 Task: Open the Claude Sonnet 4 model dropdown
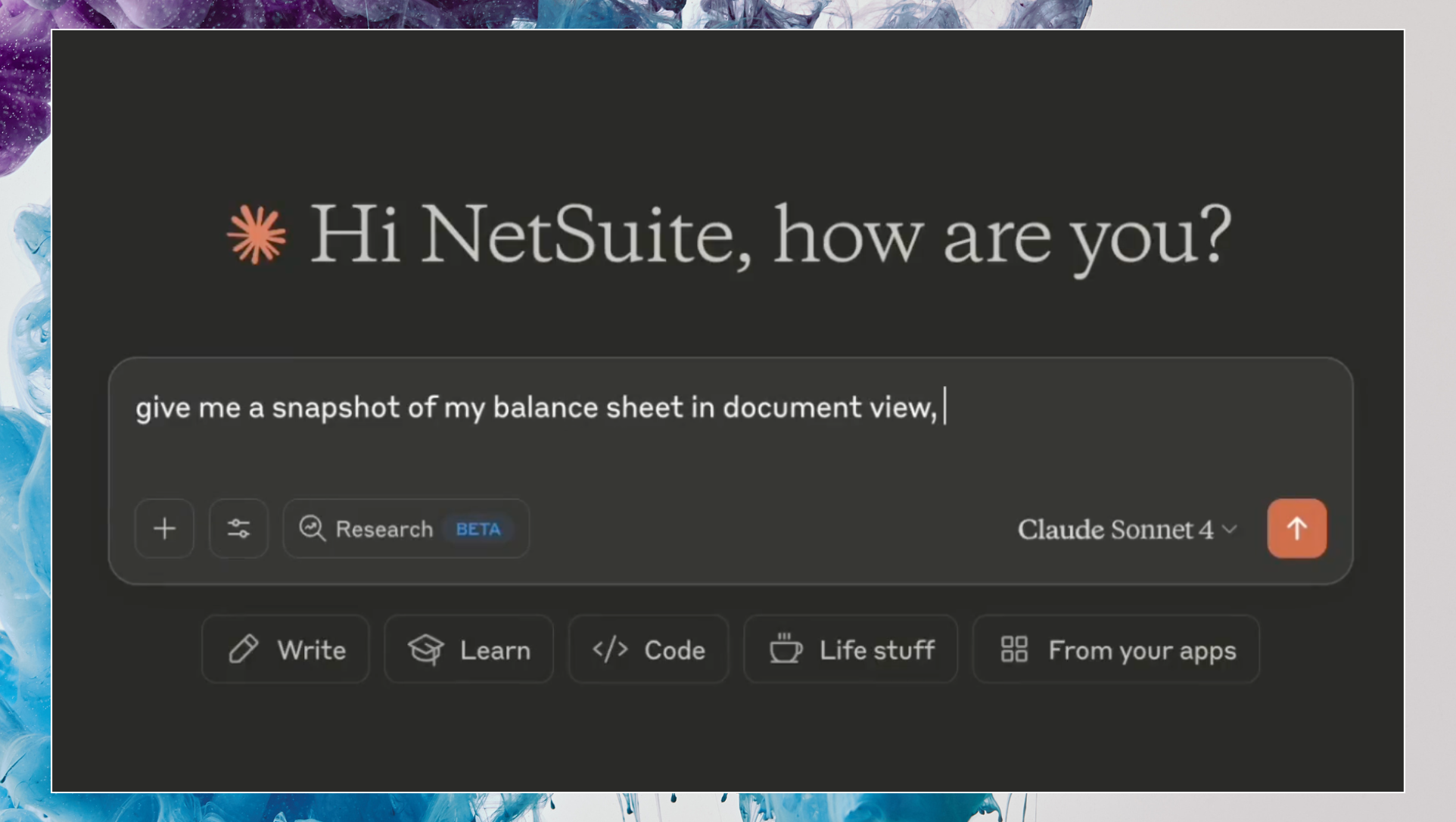(1127, 529)
